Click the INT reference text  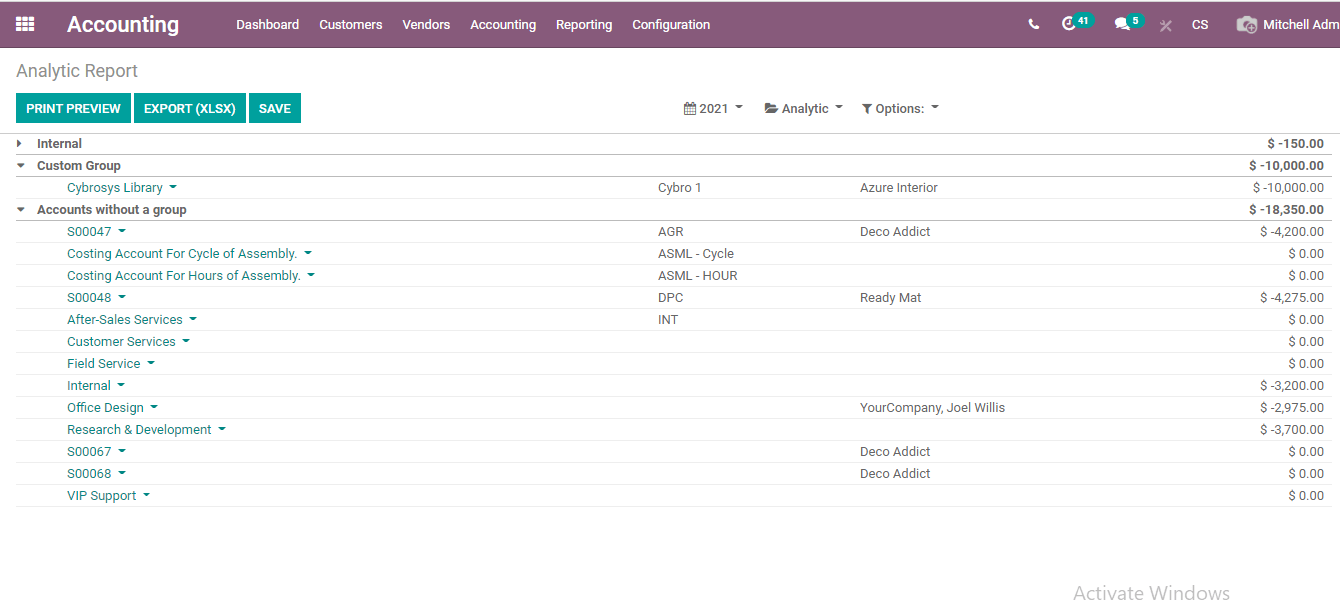tap(668, 320)
